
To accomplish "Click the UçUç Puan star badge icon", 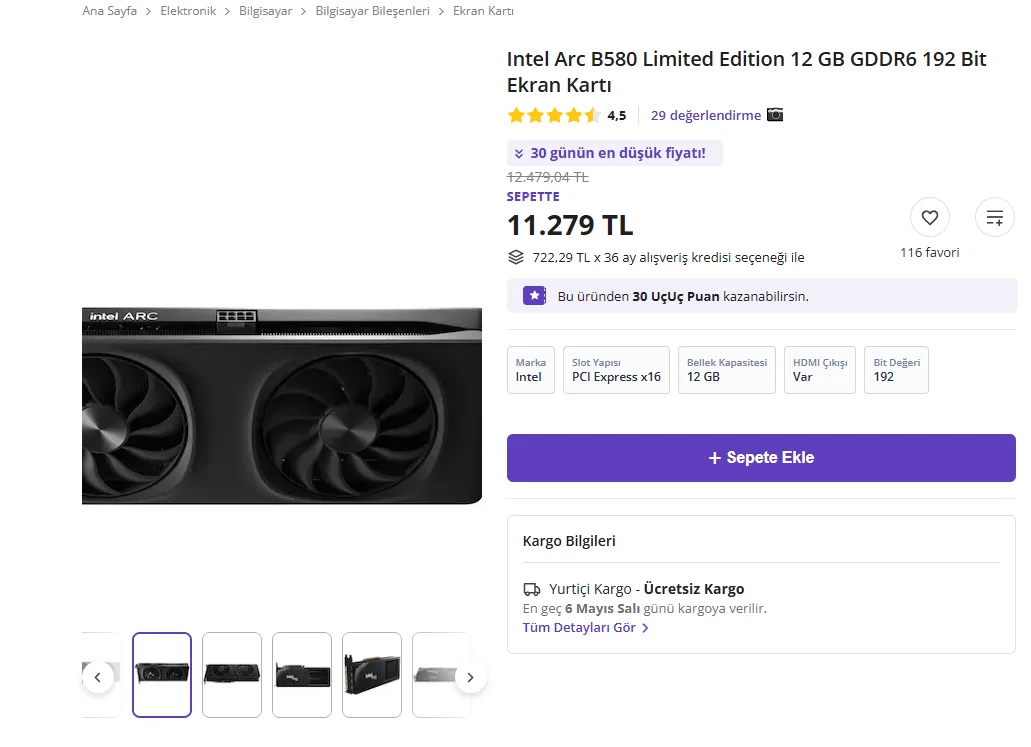I will 535,296.
